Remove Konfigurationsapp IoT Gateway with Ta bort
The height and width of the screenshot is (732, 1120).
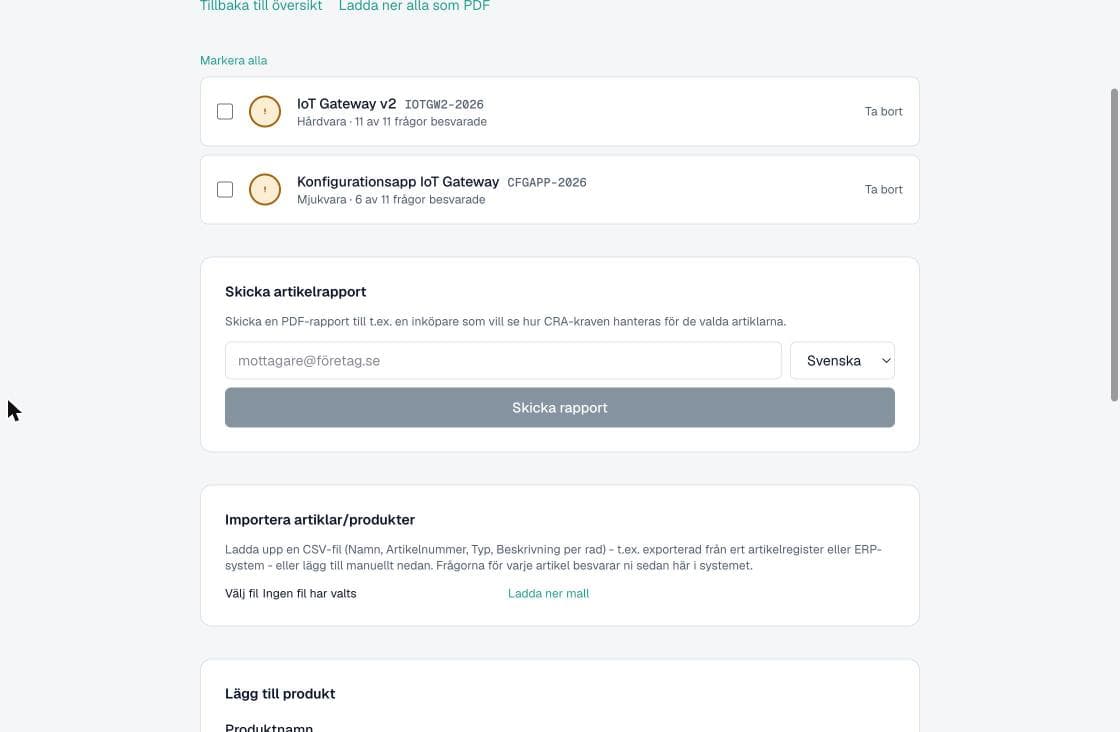pyautogui.click(x=884, y=189)
